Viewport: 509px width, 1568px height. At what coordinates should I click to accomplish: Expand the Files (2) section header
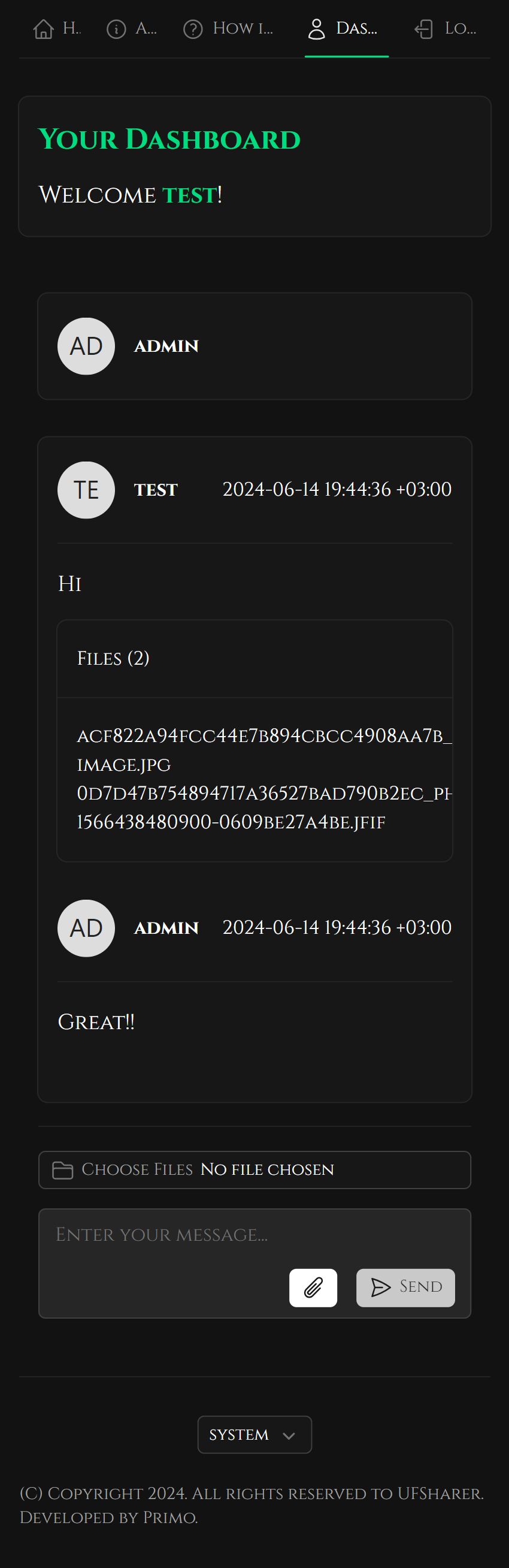coord(255,659)
